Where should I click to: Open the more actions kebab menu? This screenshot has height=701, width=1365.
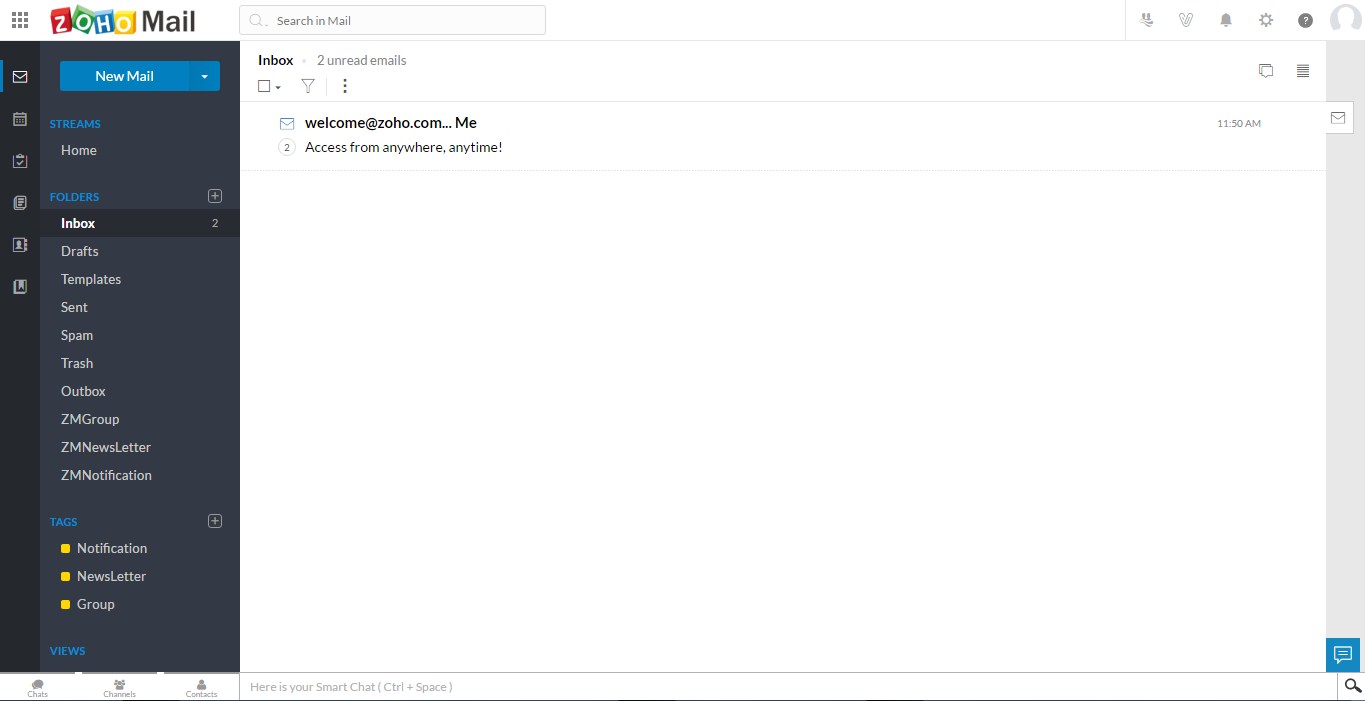(344, 86)
